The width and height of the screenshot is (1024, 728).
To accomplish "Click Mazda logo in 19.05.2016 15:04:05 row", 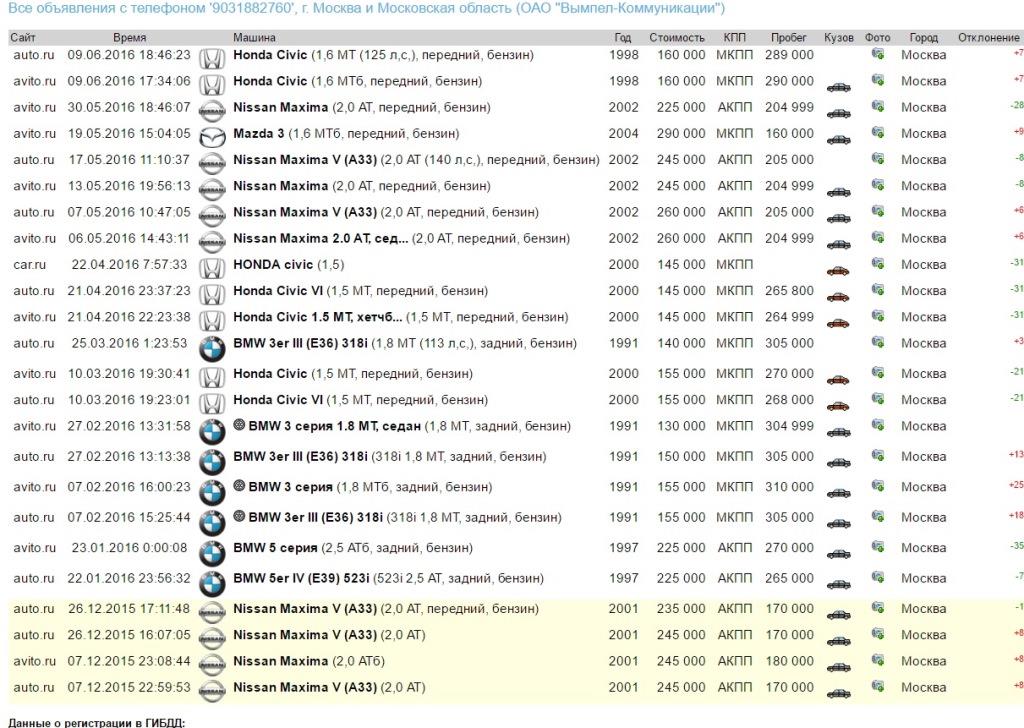I will pos(212,138).
